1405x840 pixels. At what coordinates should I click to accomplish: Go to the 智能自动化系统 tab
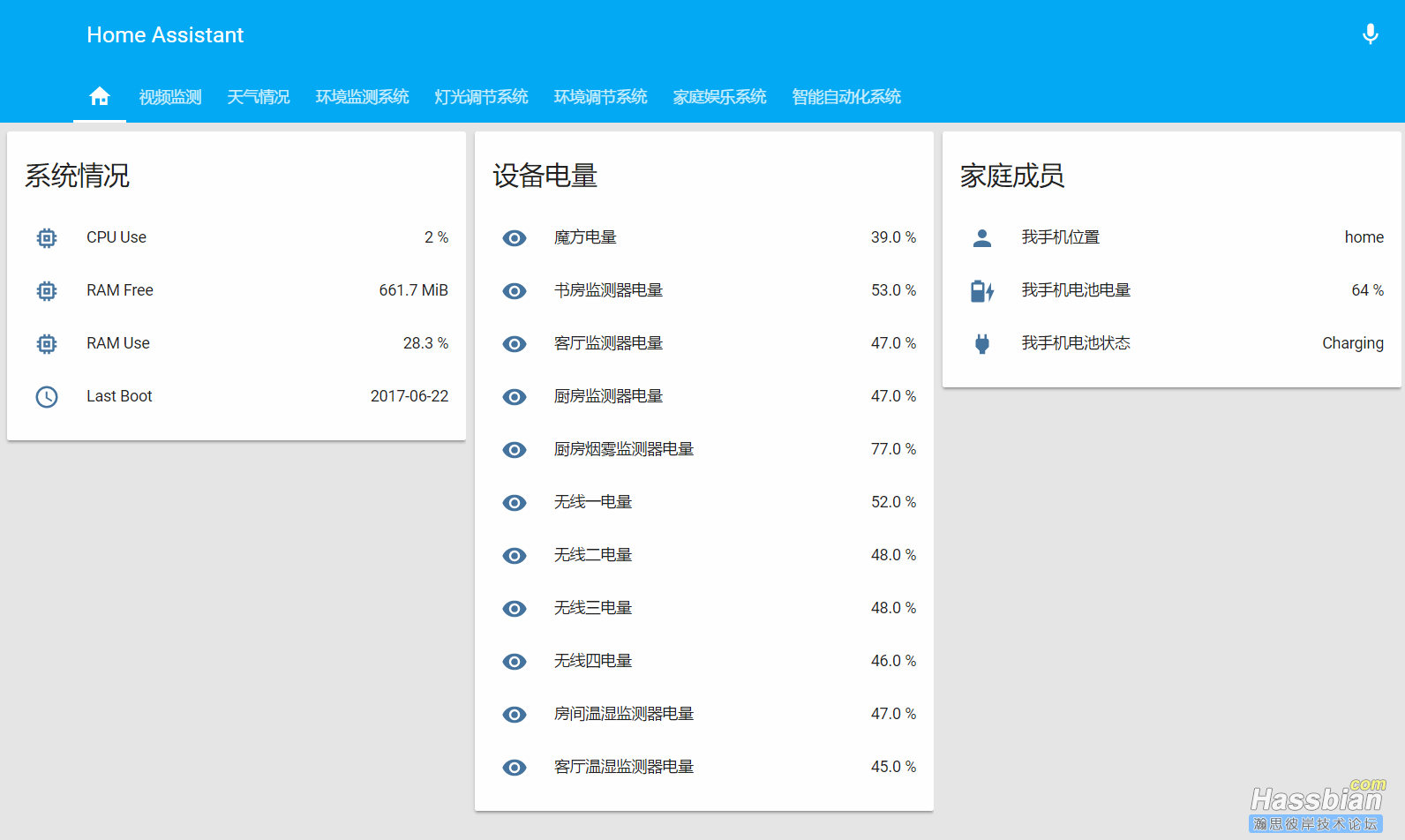[x=847, y=97]
